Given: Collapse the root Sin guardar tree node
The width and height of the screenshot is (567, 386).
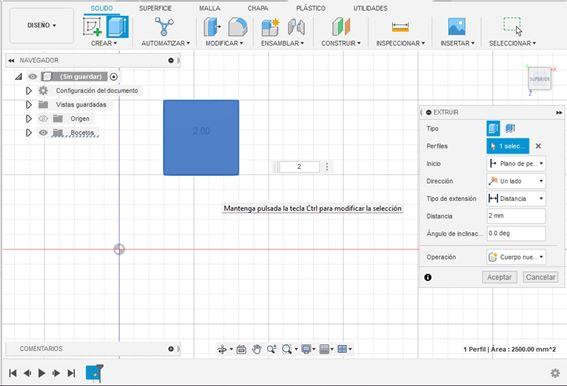Looking at the screenshot, I should click(x=18, y=77).
